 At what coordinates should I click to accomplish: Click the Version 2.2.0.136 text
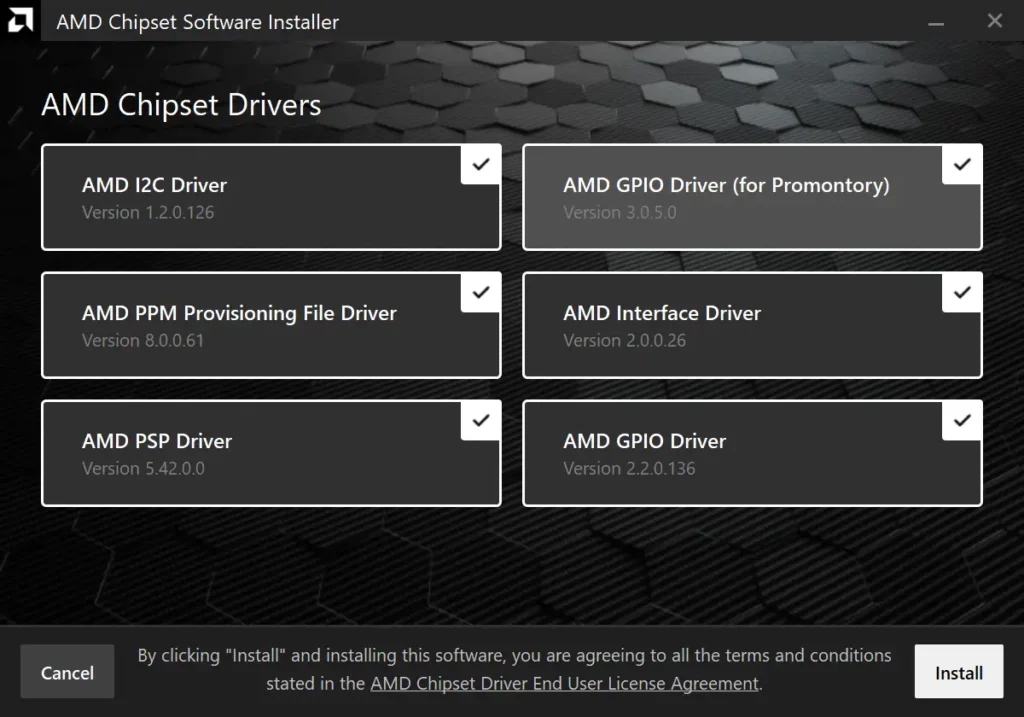click(x=629, y=469)
